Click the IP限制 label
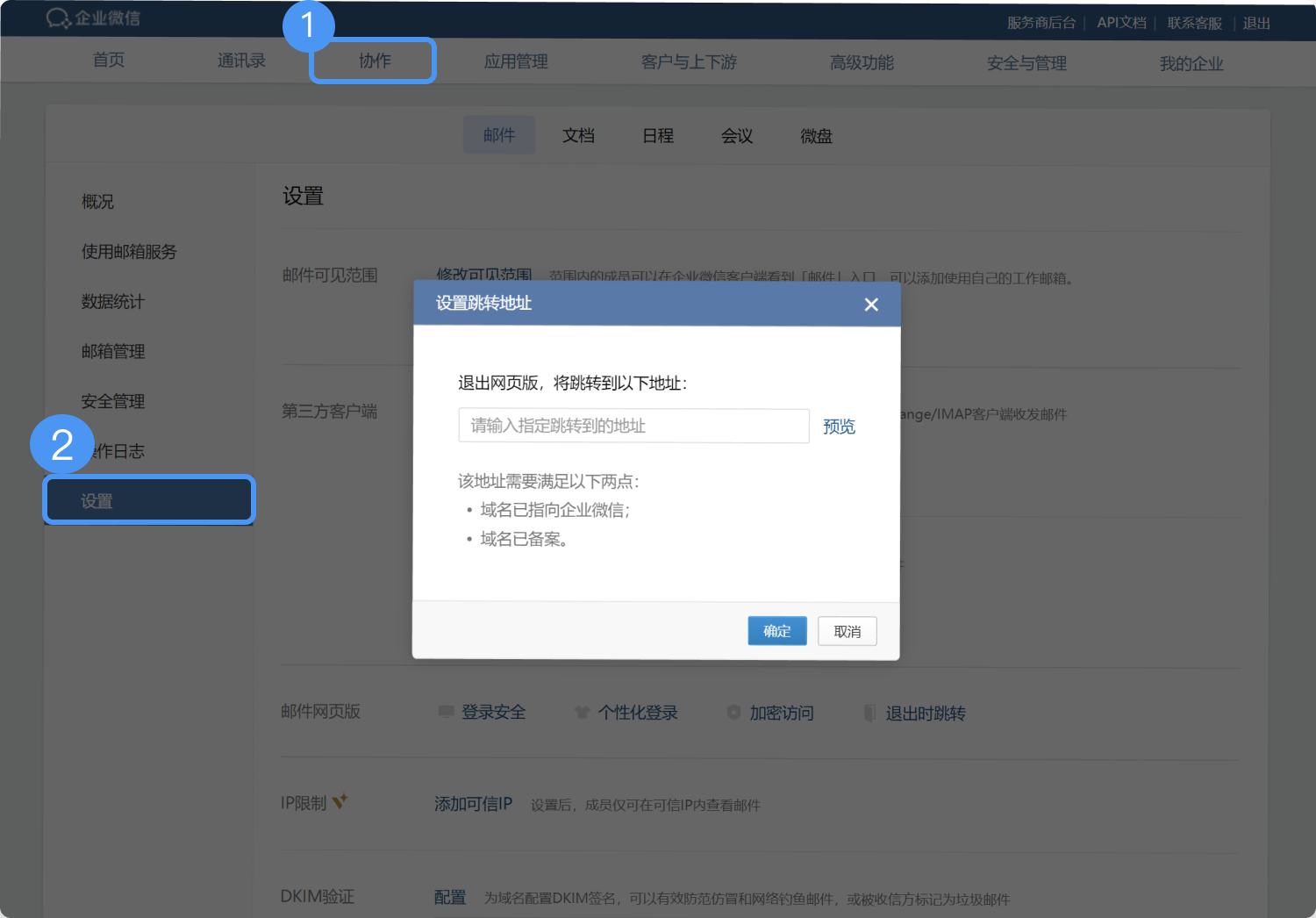Screen dimensions: 1316x918 (304, 803)
